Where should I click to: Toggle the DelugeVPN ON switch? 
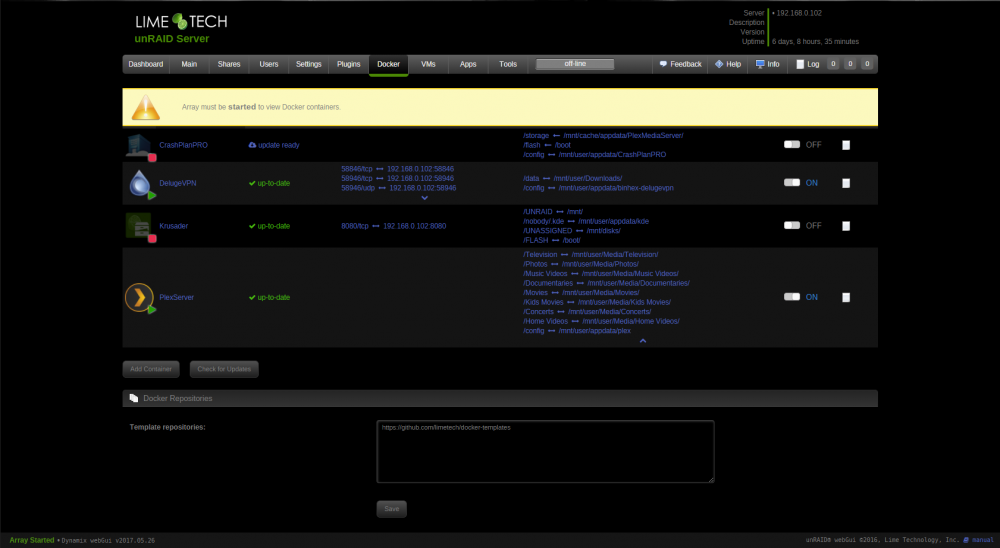[791, 182]
